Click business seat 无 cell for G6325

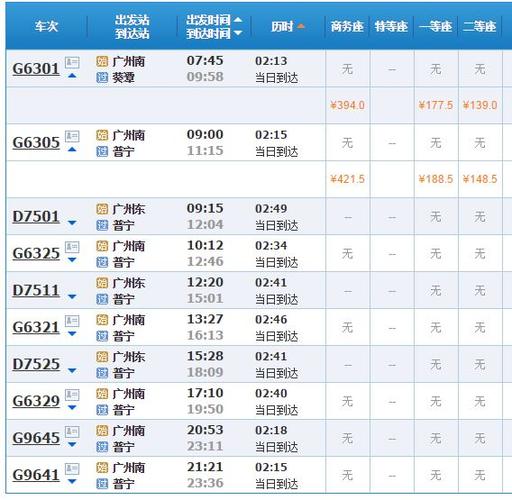347,254
